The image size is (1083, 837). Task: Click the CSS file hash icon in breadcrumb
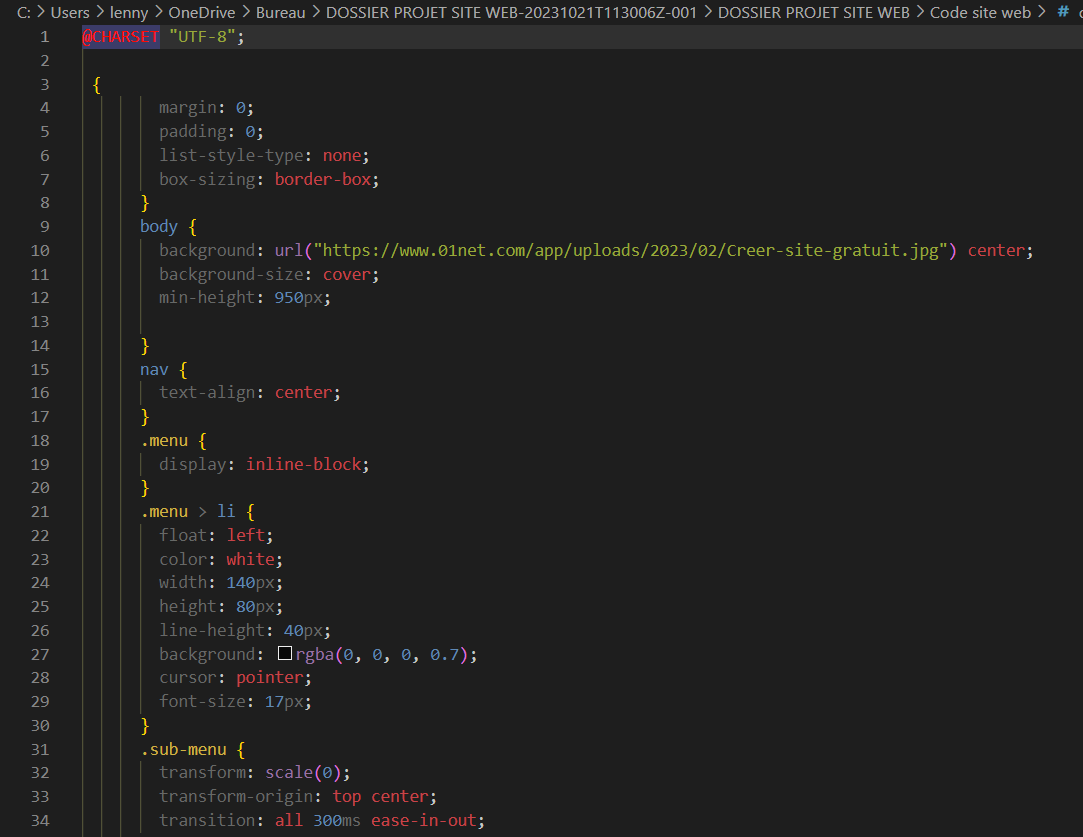coord(1063,13)
